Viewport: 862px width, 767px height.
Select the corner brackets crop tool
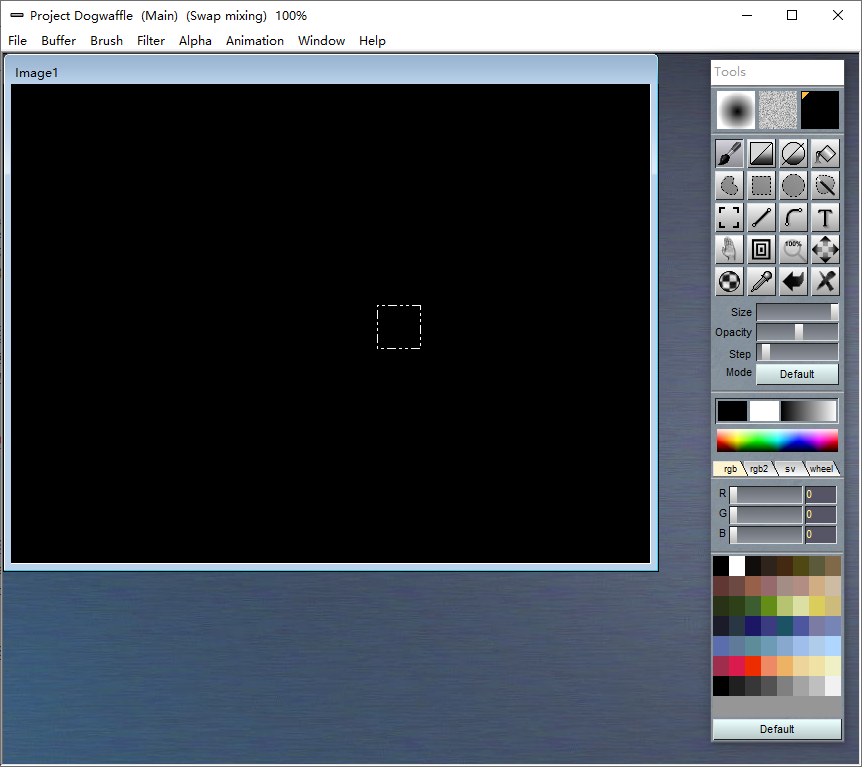[729, 218]
